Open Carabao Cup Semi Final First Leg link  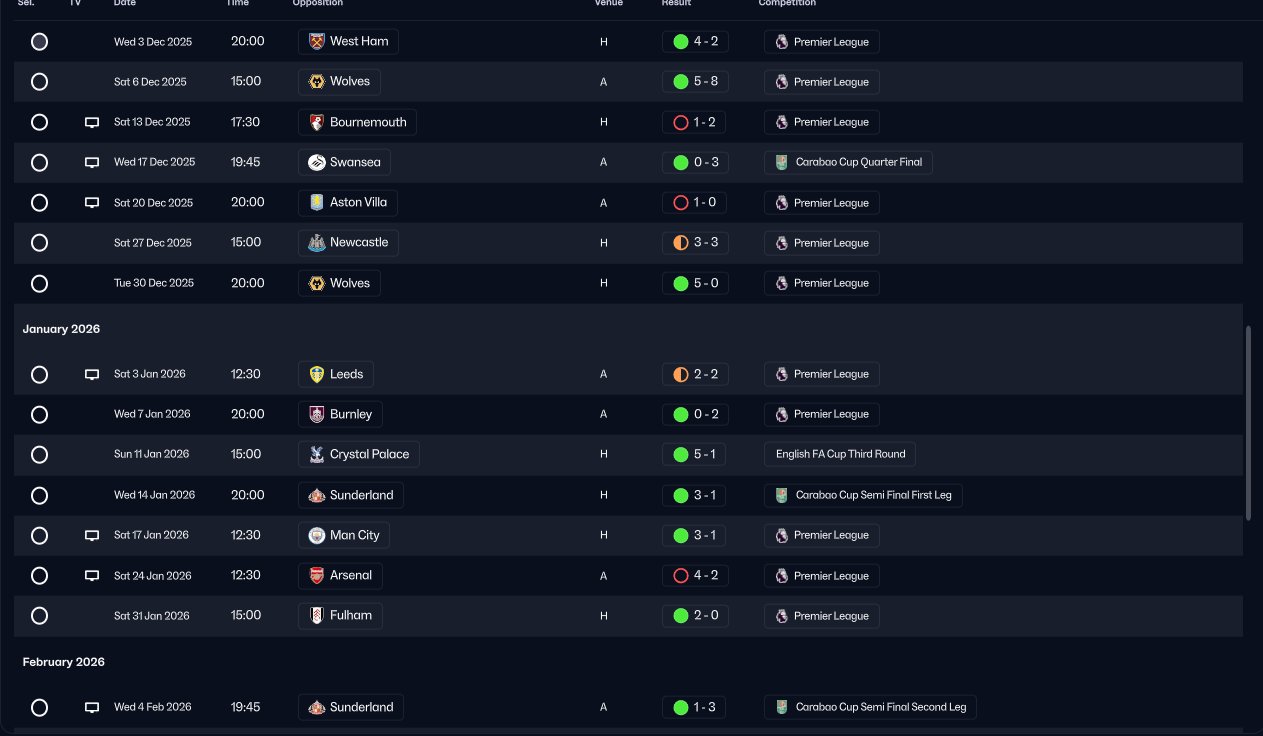[x=863, y=495]
